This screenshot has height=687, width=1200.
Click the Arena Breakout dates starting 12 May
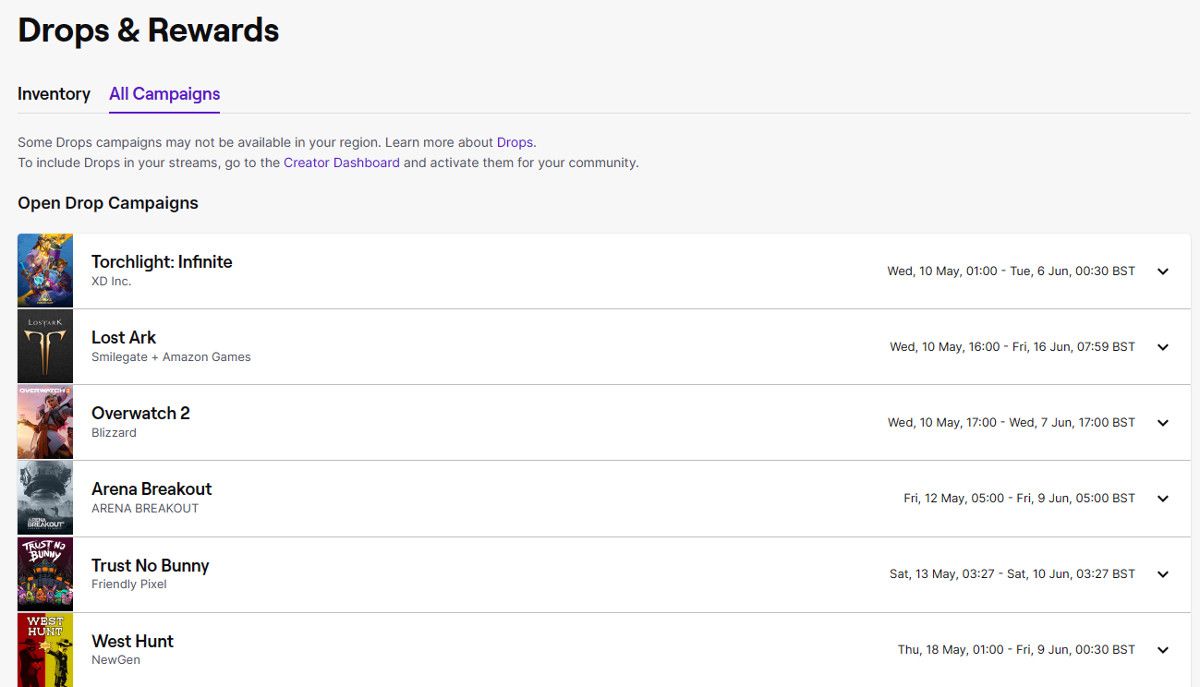[x=1020, y=498]
